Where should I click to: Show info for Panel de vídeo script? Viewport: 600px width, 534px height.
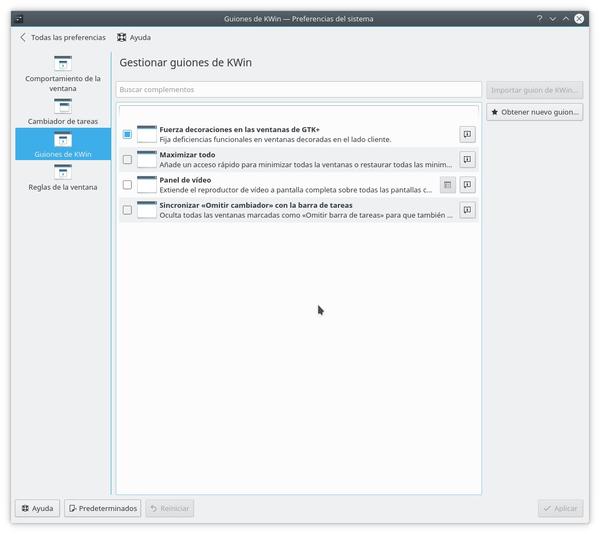click(467, 185)
